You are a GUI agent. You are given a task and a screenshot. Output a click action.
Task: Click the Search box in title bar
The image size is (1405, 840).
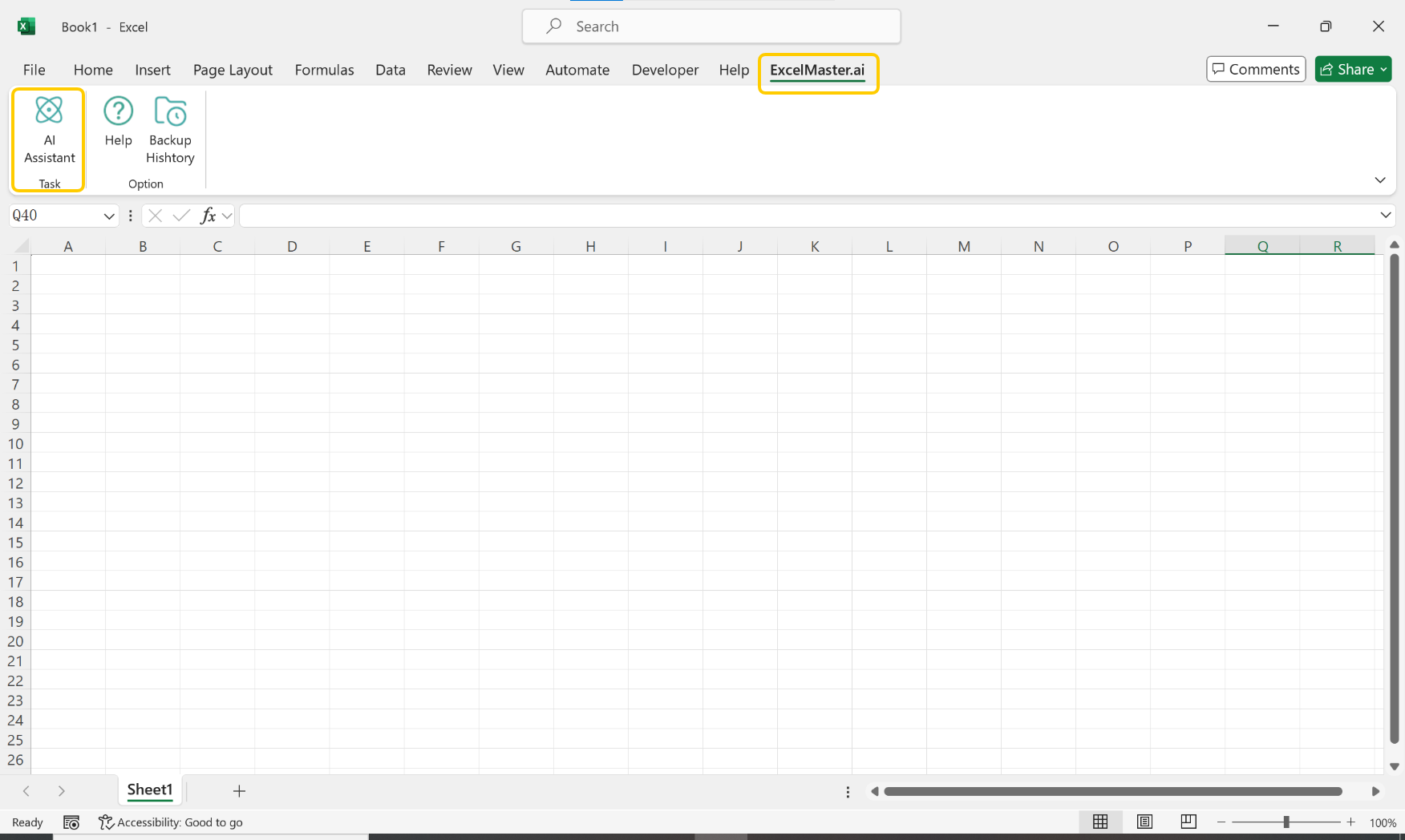pyautogui.click(x=711, y=26)
